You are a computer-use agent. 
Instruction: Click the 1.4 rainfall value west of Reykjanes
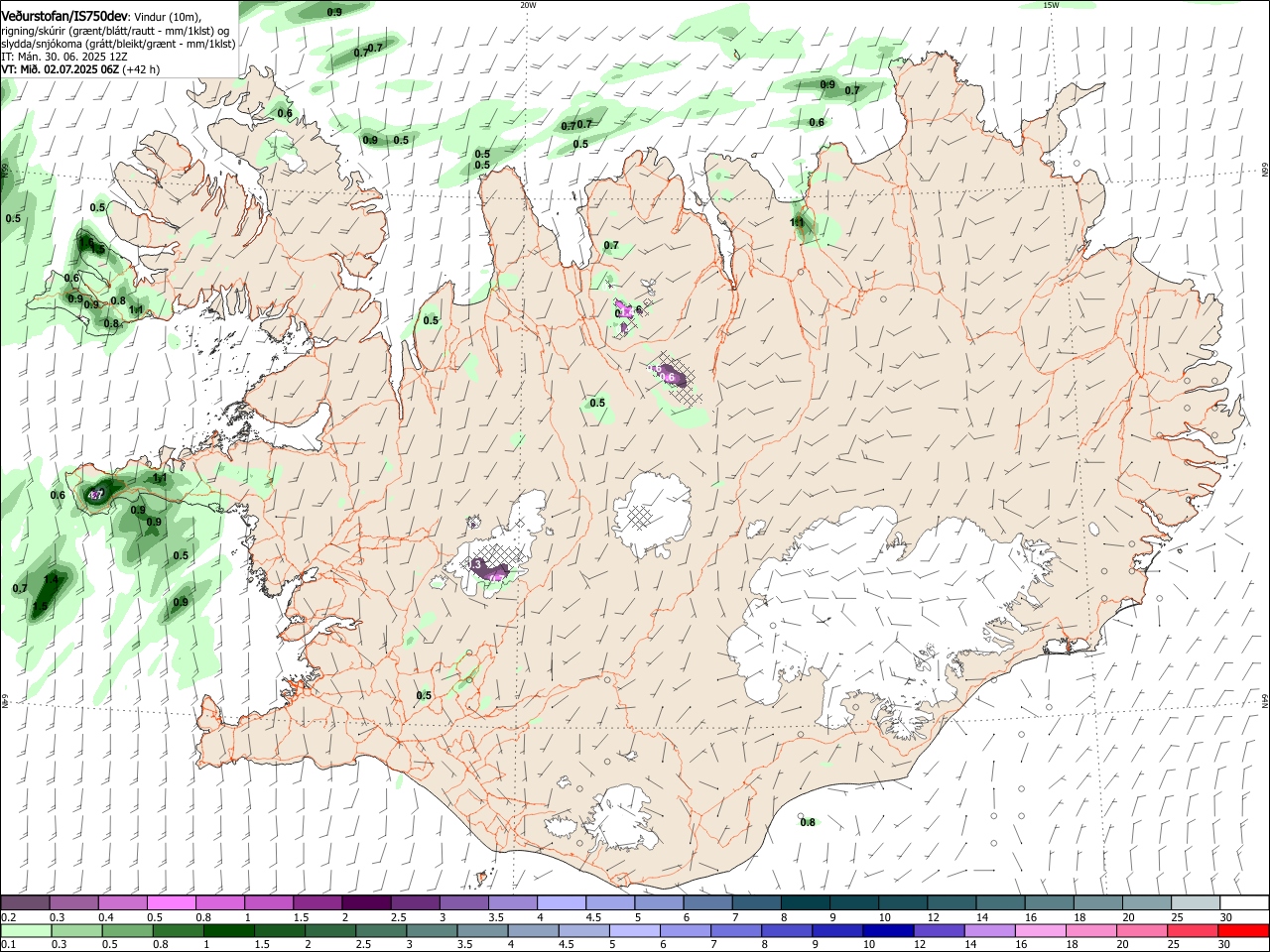click(52, 578)
